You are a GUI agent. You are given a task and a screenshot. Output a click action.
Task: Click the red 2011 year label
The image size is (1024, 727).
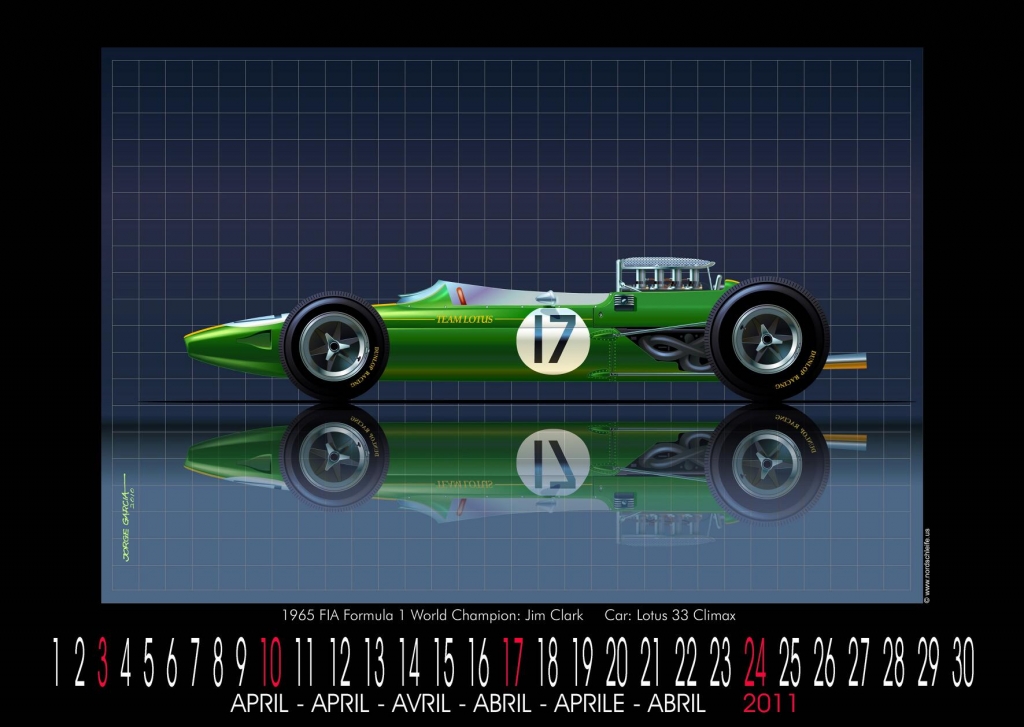click(770, 704)
